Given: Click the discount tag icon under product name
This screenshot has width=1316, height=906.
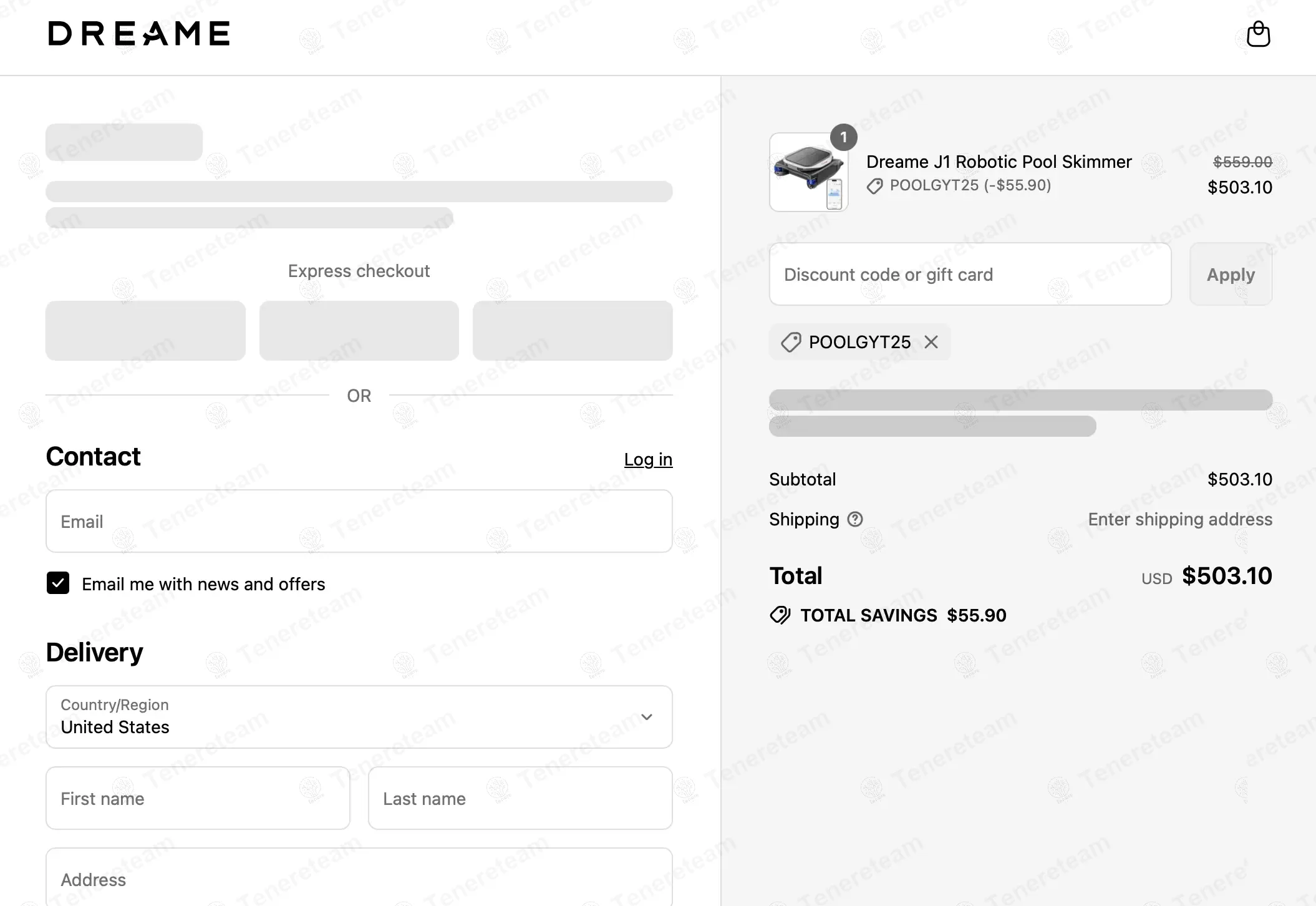Looking at the screenshot, I should pos(874,186).
